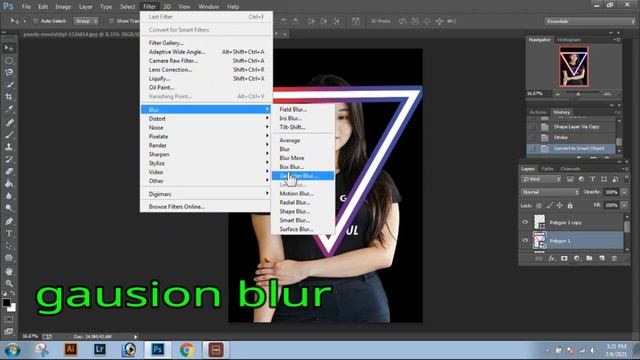Click the Navigator preview thumbnail
The width and height of the screenshot is (640, 360).
tap(573, 66)
